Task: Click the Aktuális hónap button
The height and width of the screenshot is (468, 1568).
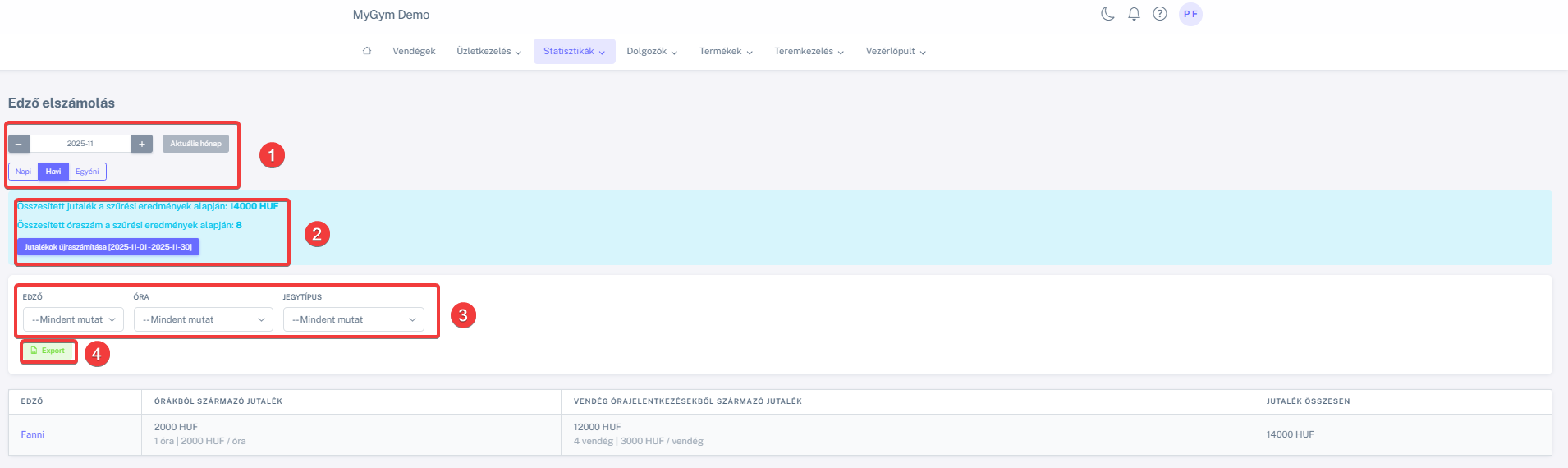Action: click(195, 144)
